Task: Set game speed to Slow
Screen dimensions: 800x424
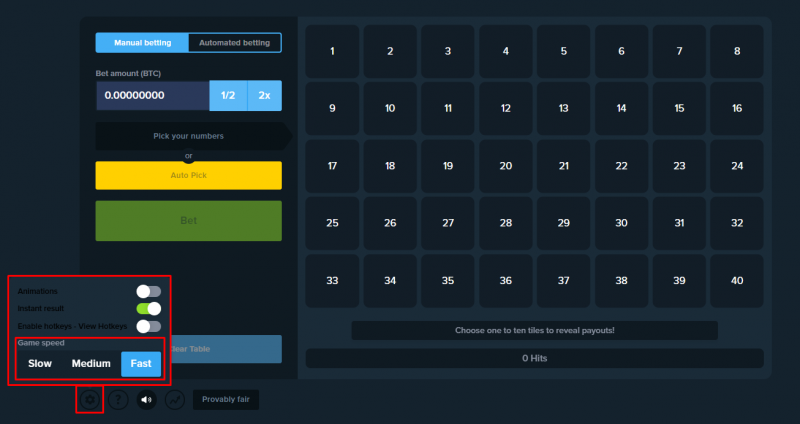Action: coord(40,364)
